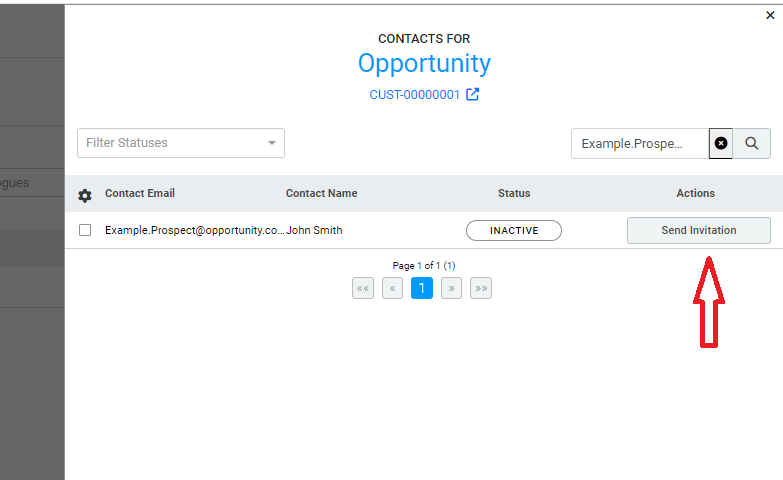Go to first page arrows
783x480 pixels.
(x=363, y=288)
